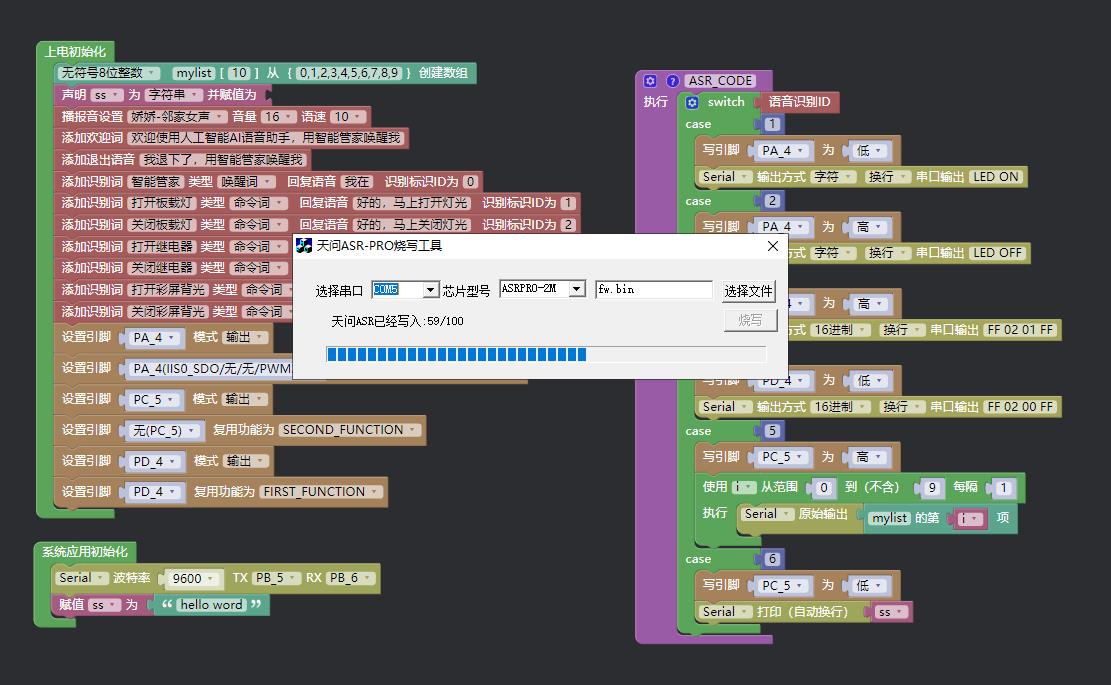1111x685 pixels.
Task: Open 命令词 dropdown in 关闭彩屏背光 row
Action: point(267,312)
